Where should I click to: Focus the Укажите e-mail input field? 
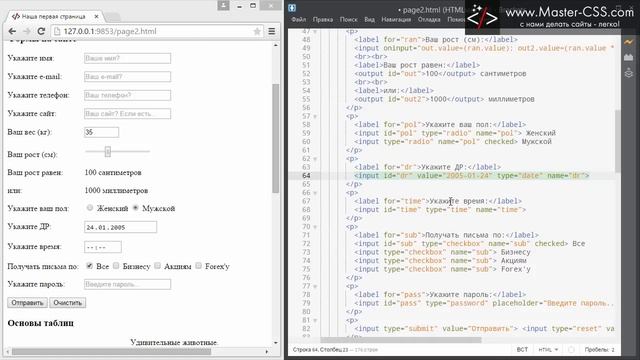click(127, 76)
